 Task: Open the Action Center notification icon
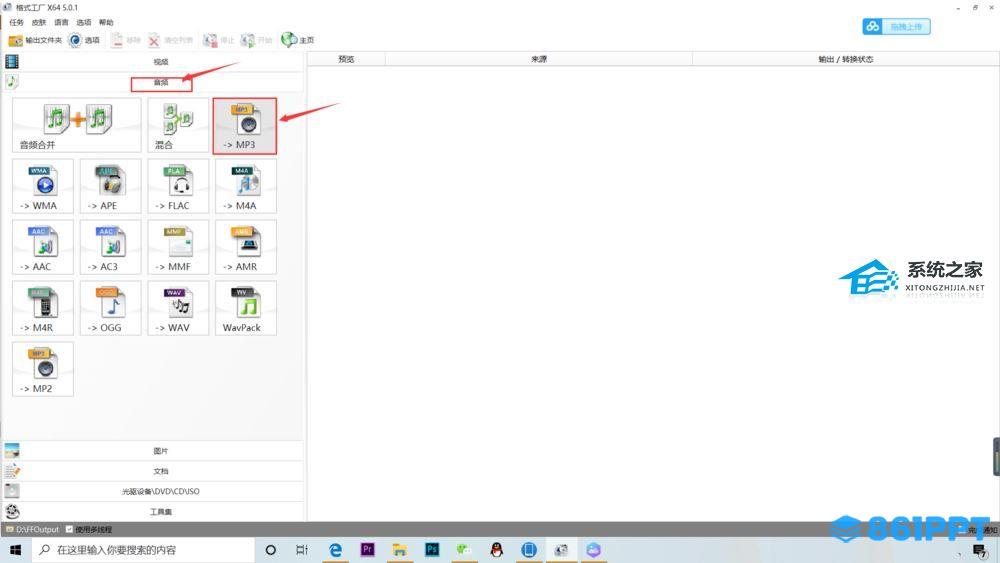[980, 550]
